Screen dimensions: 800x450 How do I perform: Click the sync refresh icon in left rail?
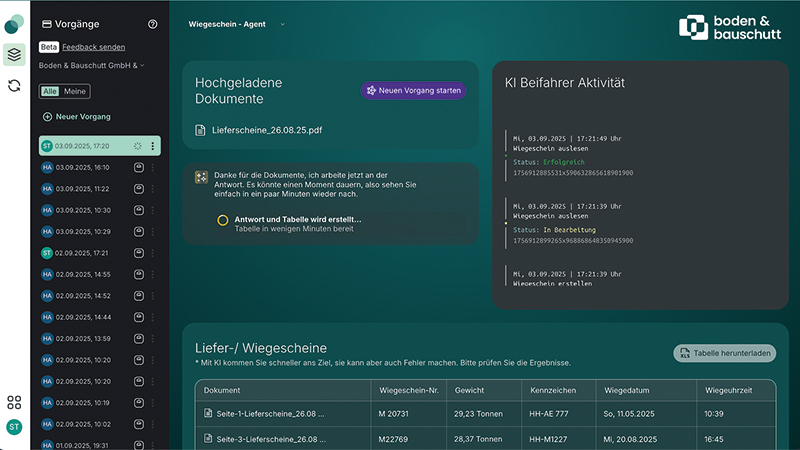[x=14, y=86]
